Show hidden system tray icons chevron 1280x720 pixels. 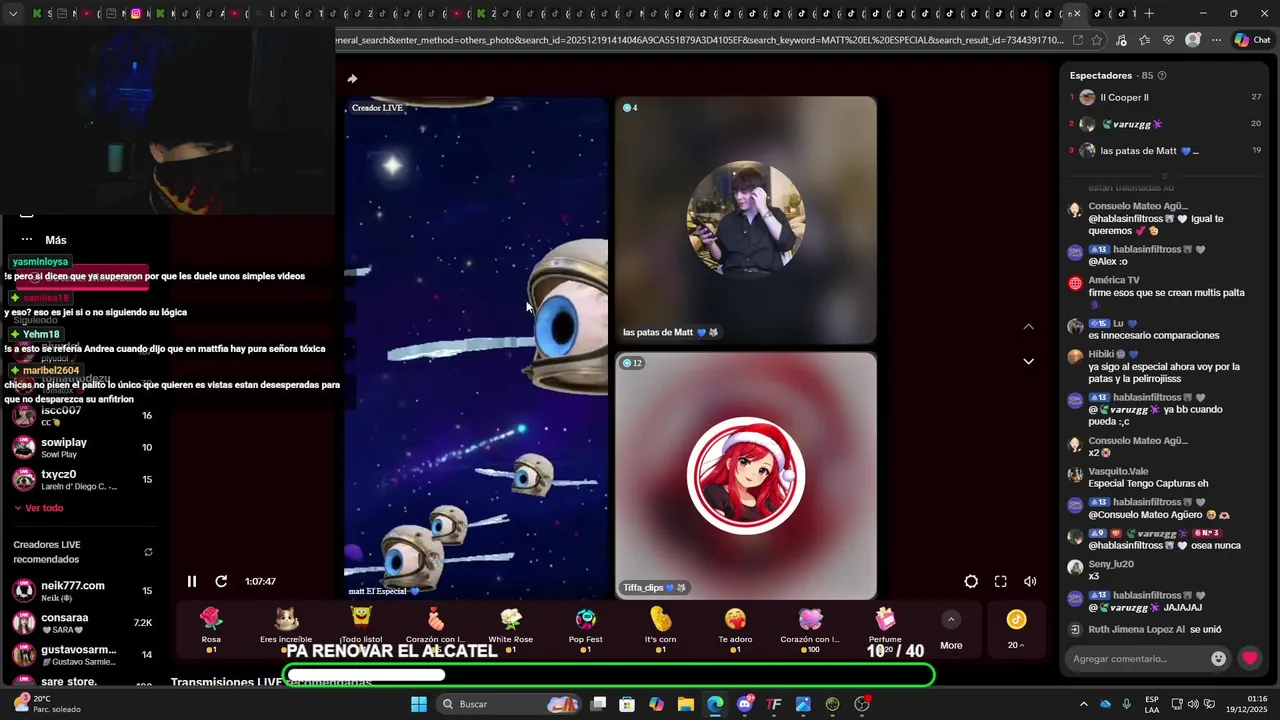(1083, 704)
